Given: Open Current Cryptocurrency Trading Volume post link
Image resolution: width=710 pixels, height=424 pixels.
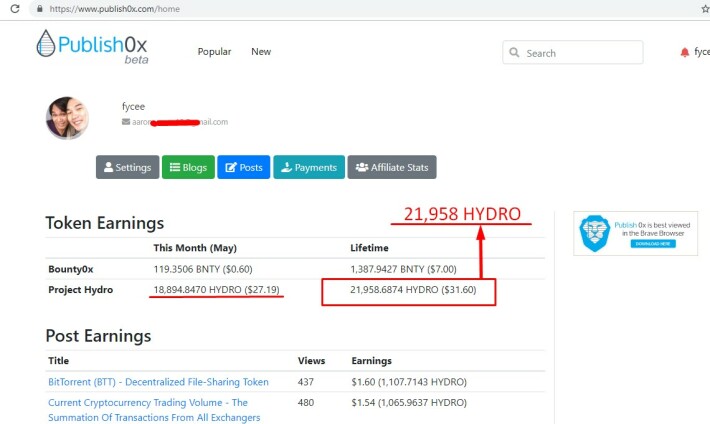Looking at the screenshot, I should coord(154,410).
